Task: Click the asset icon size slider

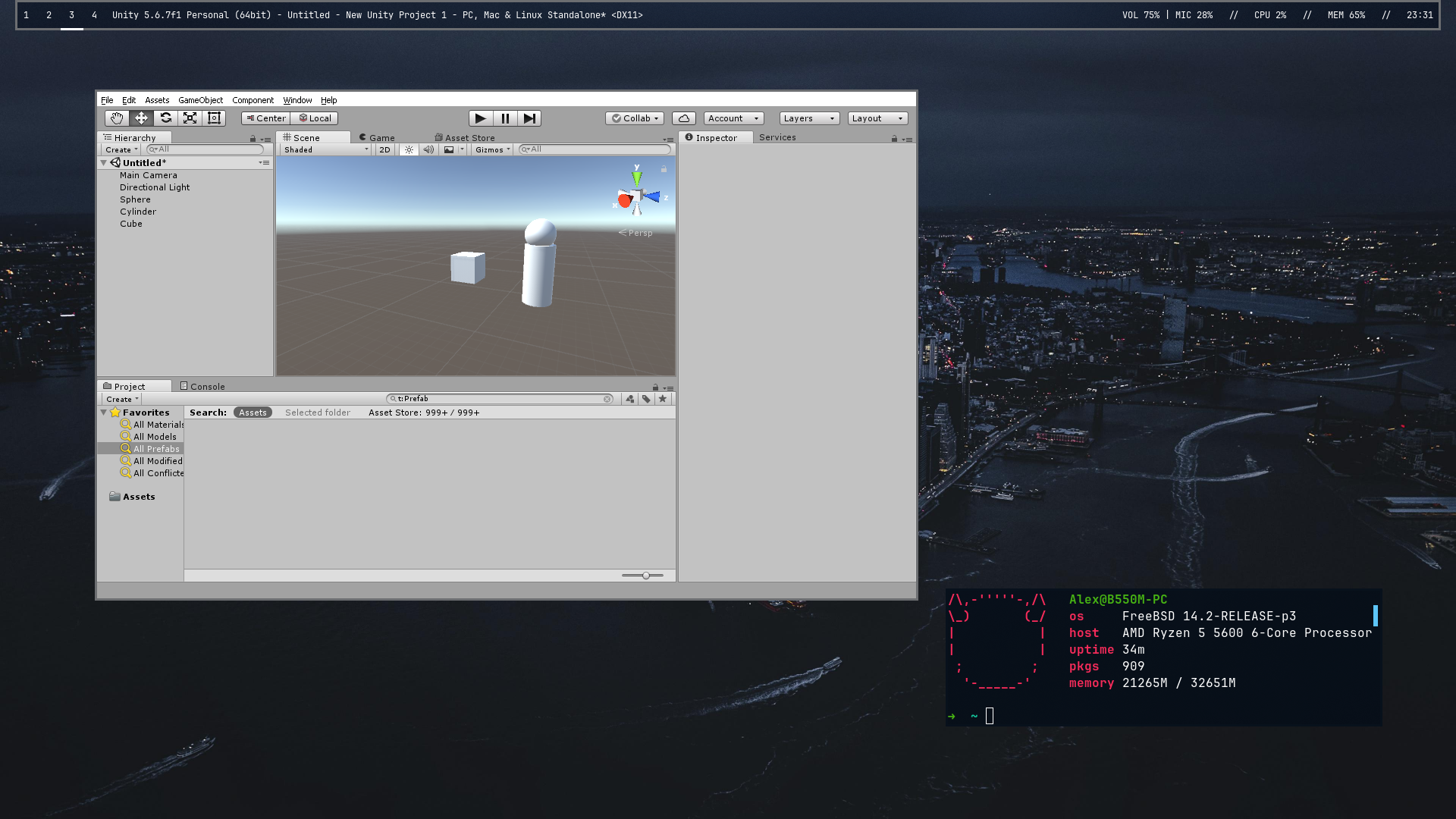Action: [646, 576]
